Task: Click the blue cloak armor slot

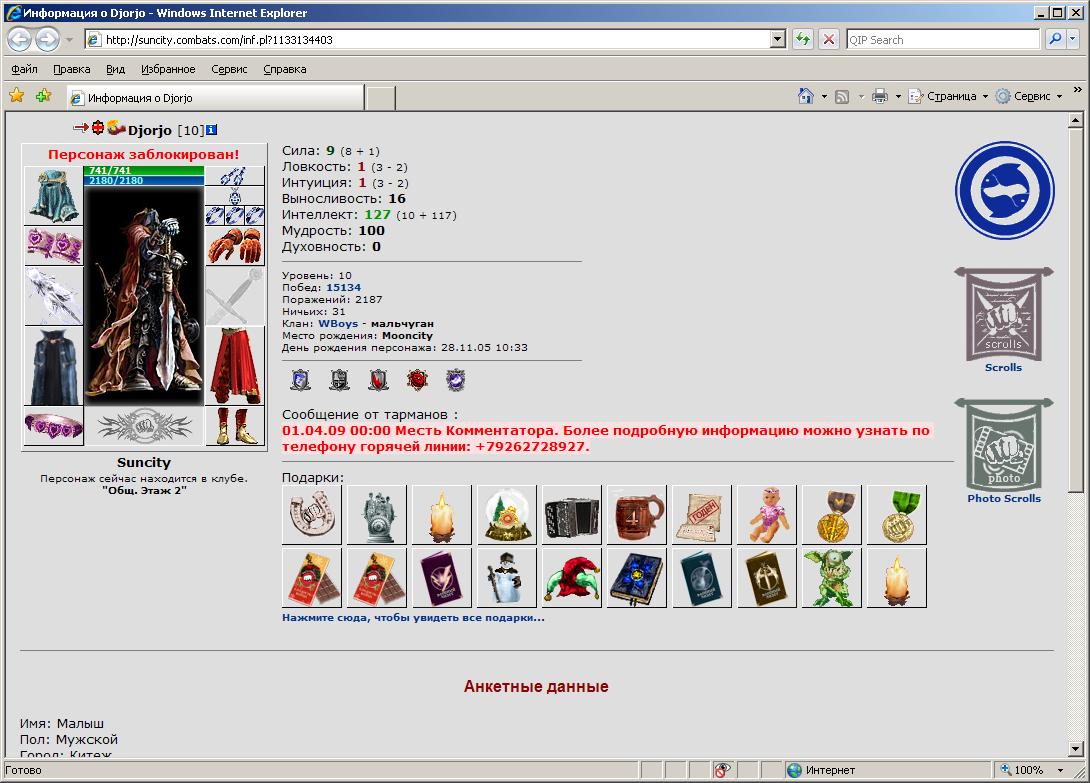Action: pos(54,366)
